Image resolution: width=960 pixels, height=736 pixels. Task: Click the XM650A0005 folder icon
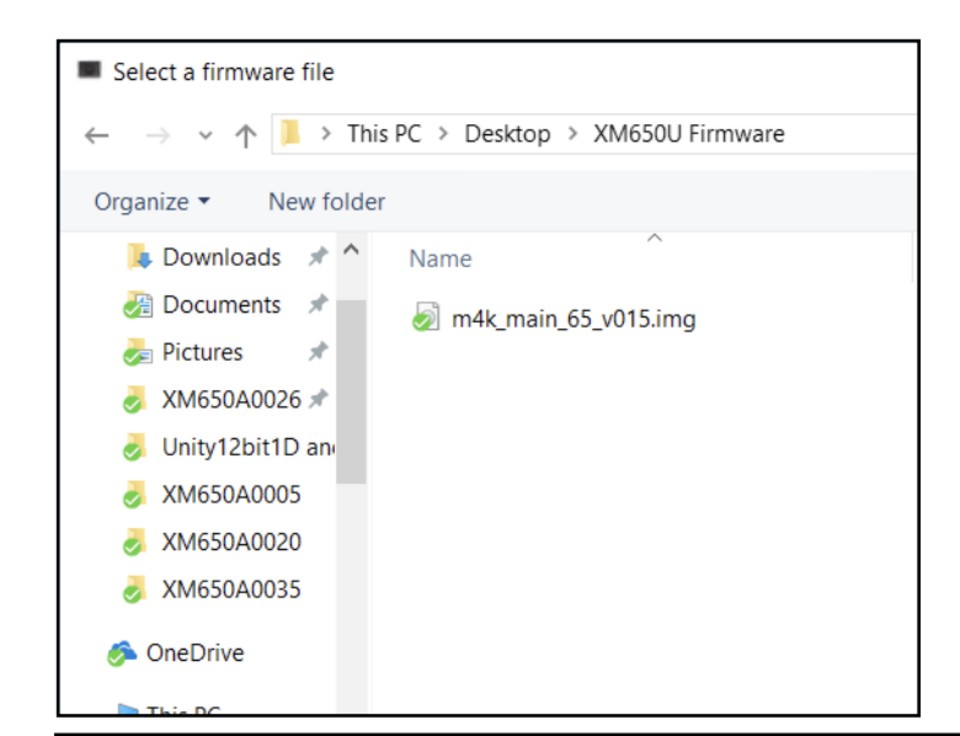click(x=133, y=496)
